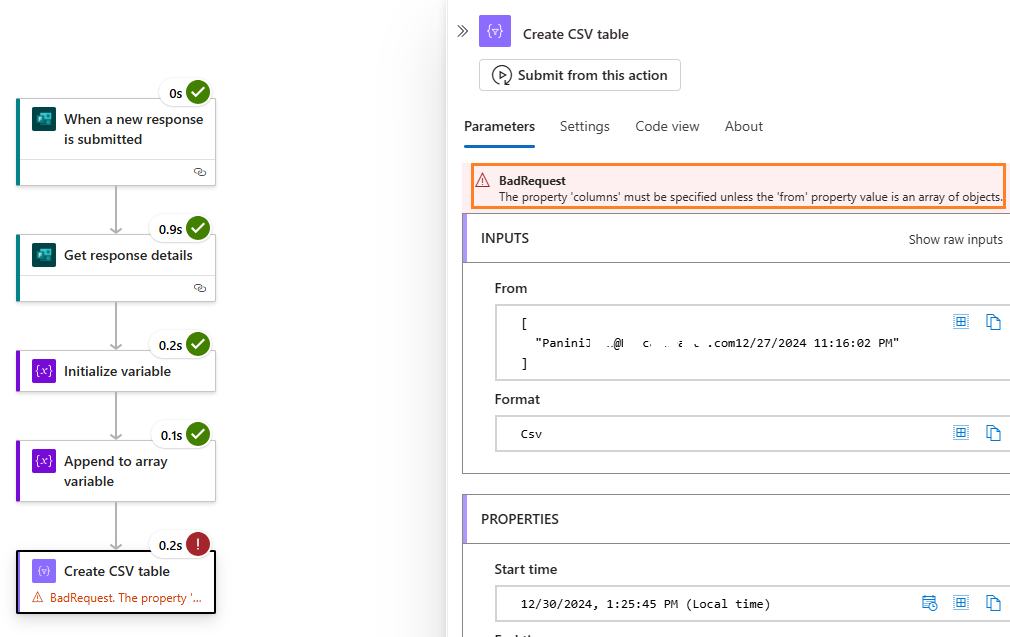Click Forms icon on trigger node
Viewport: 1010px width, 637px height.
(44, 119)
